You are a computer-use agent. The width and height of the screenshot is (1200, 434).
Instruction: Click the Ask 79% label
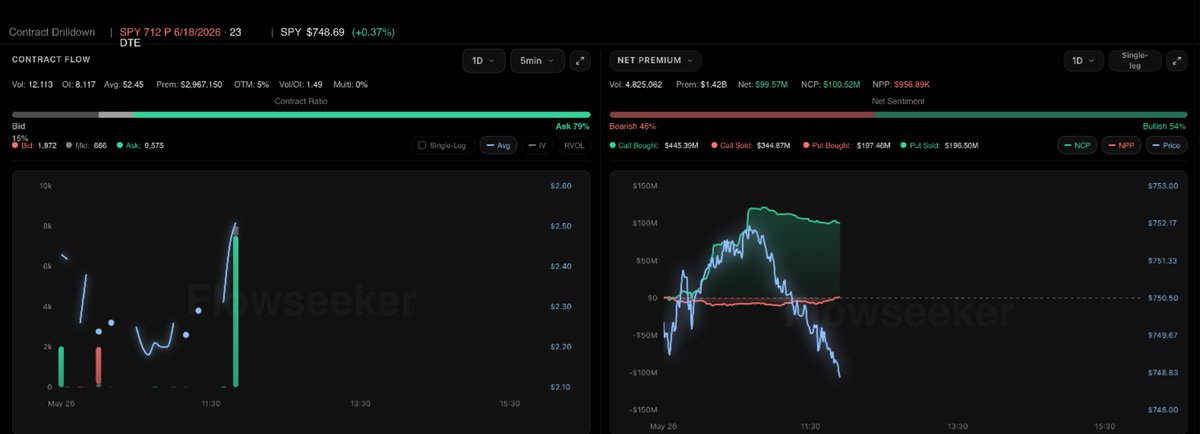pyautogui.click(x=572, y=127)
